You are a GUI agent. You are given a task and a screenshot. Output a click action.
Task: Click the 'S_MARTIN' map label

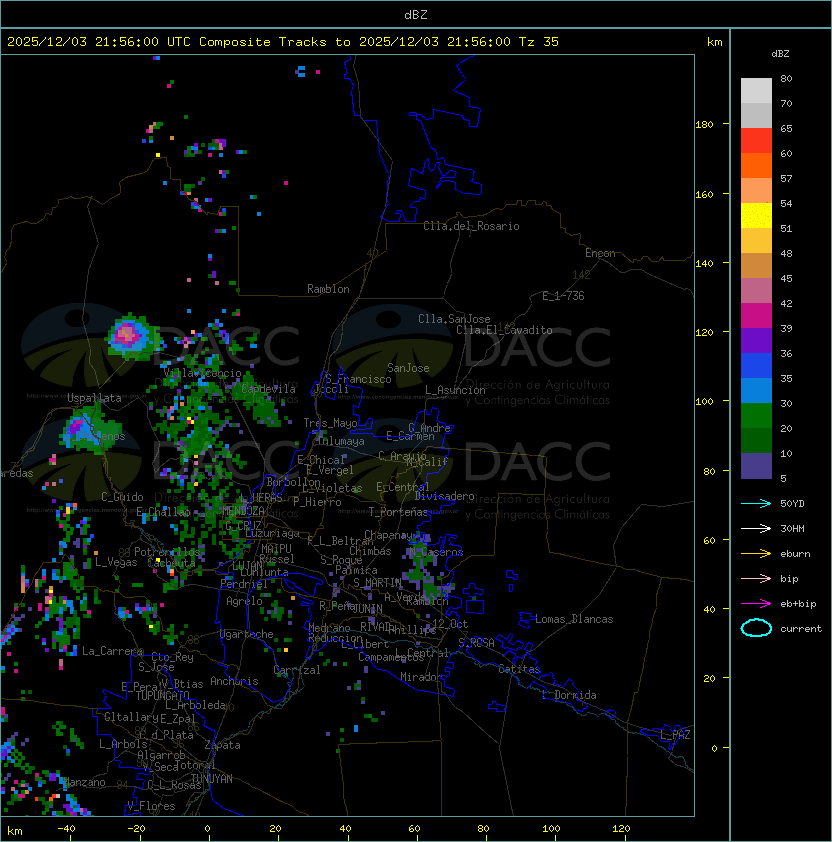378,583
